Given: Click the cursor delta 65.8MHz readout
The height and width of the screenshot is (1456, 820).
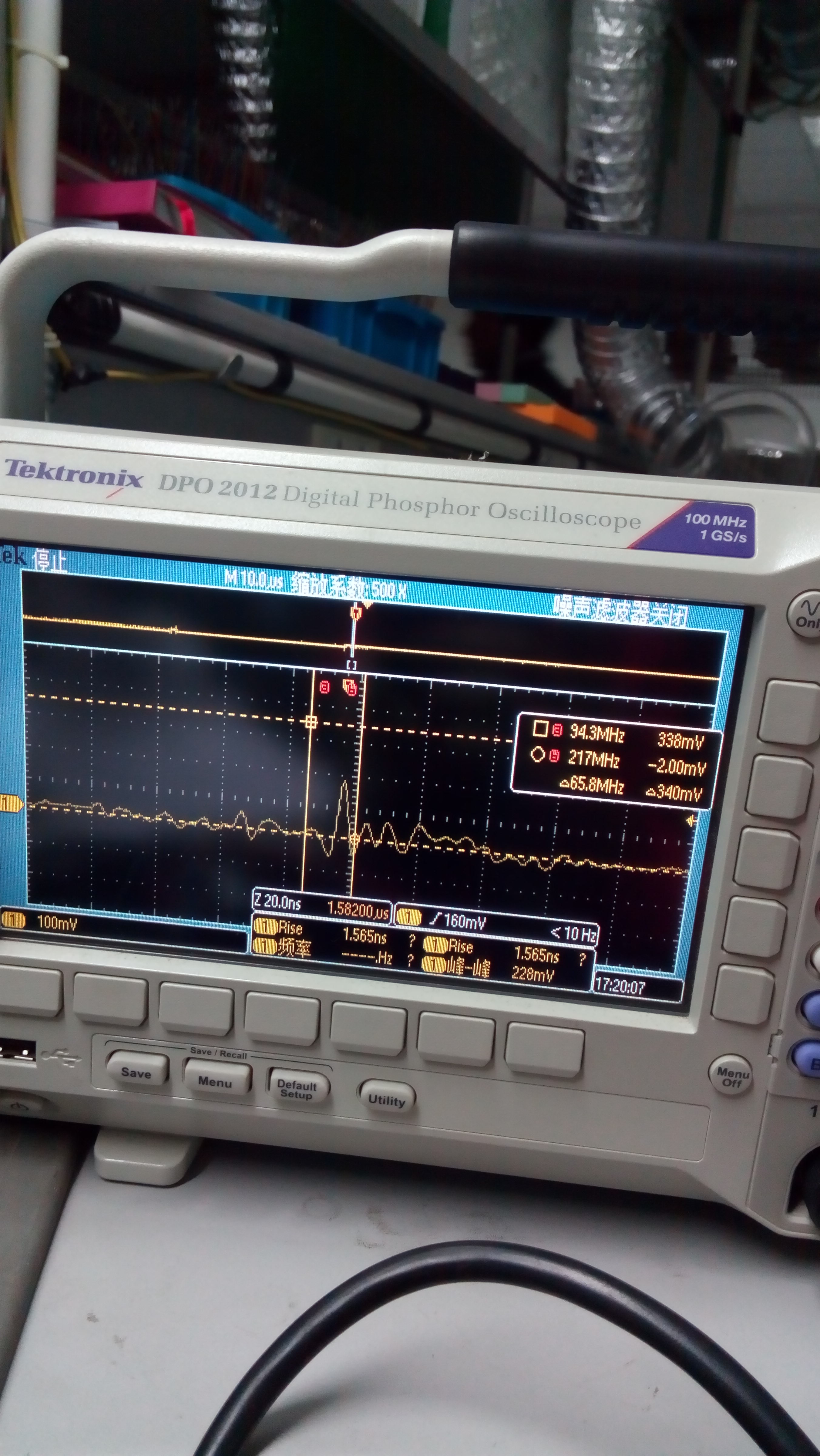Looking at the screenshot, I should [x=592, y=785].
